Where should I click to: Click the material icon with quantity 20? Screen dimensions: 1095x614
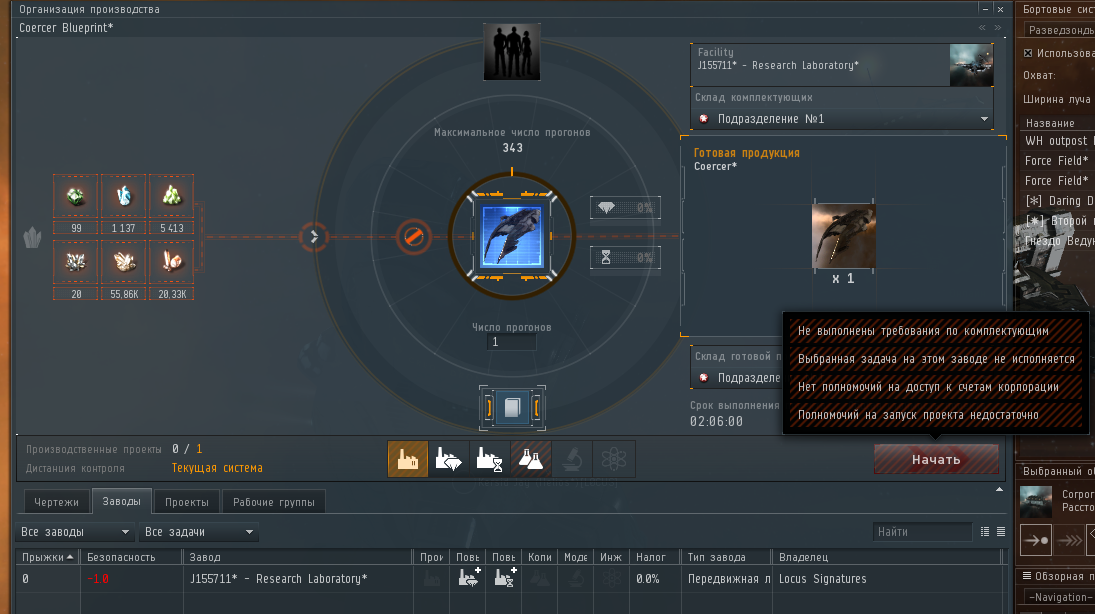point(75,263)
